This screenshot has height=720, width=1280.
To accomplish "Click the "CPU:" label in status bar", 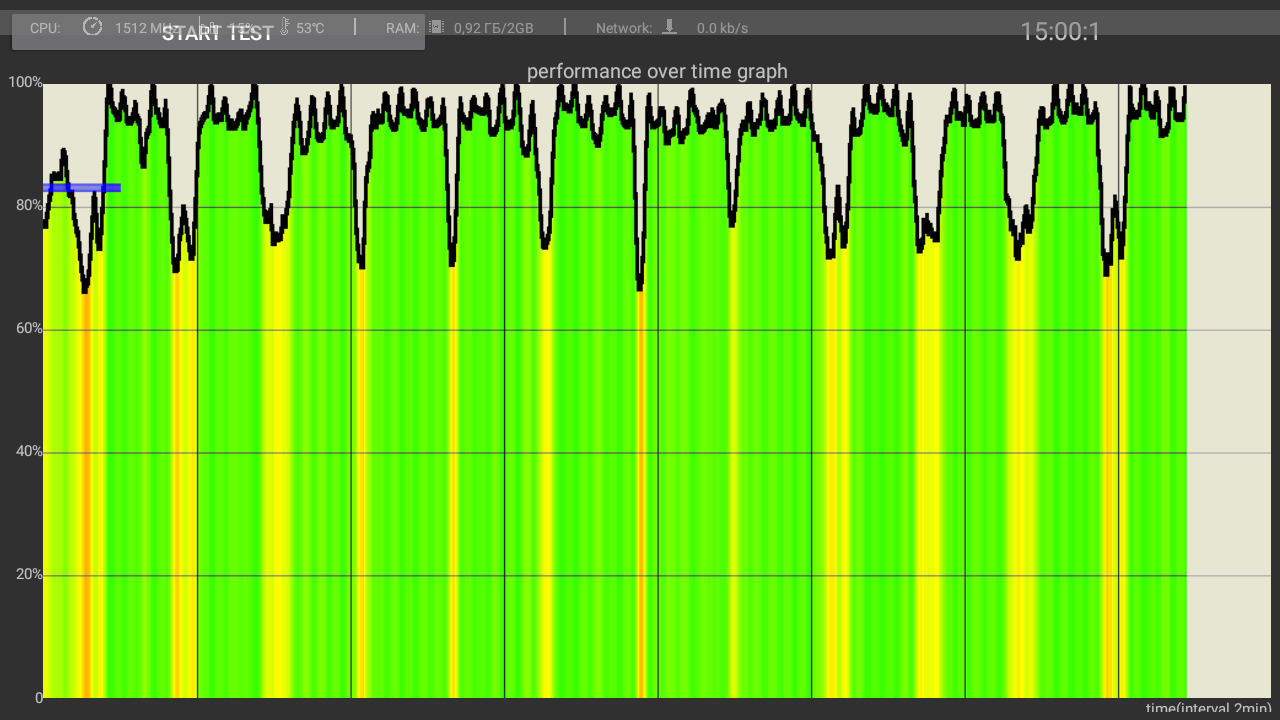I will coord(45,28).
